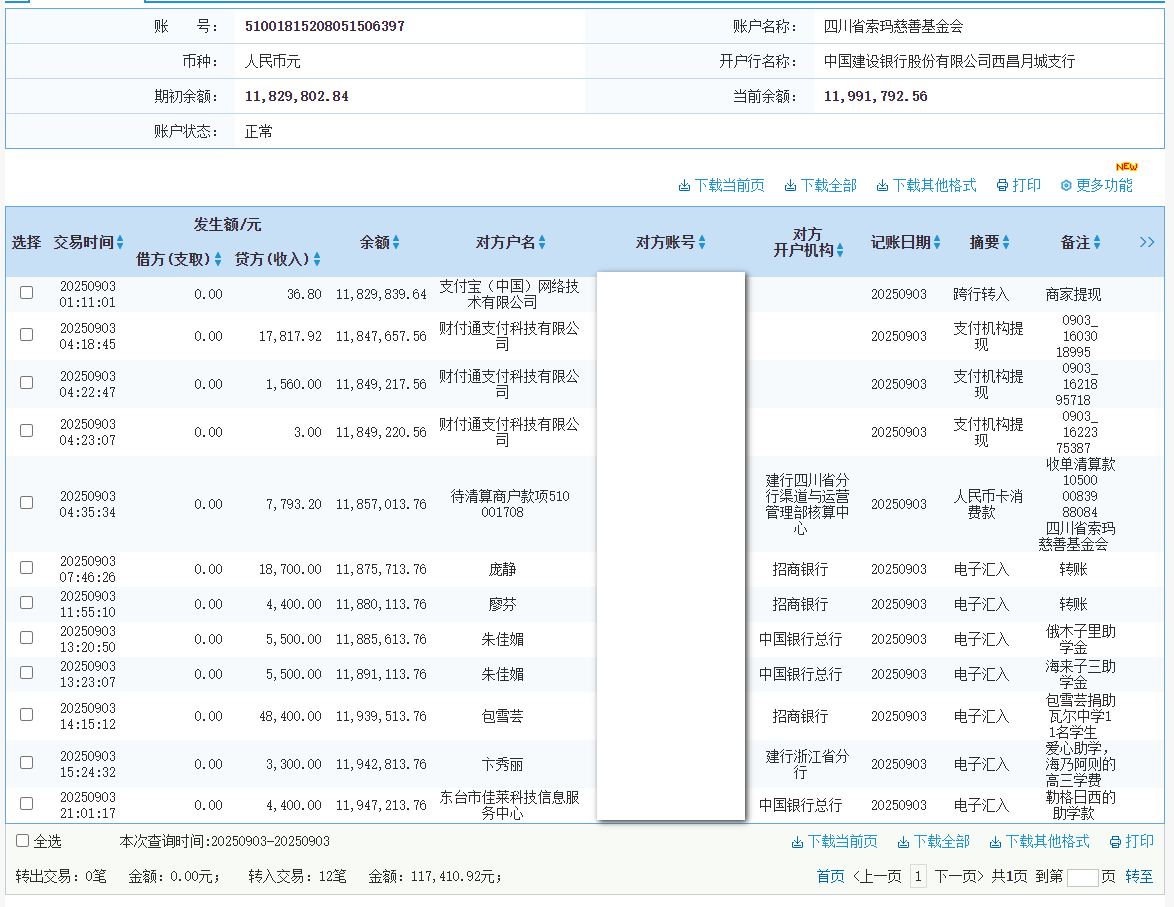
Task: Click the top download all icon
Action: click(x=791, y=186)
